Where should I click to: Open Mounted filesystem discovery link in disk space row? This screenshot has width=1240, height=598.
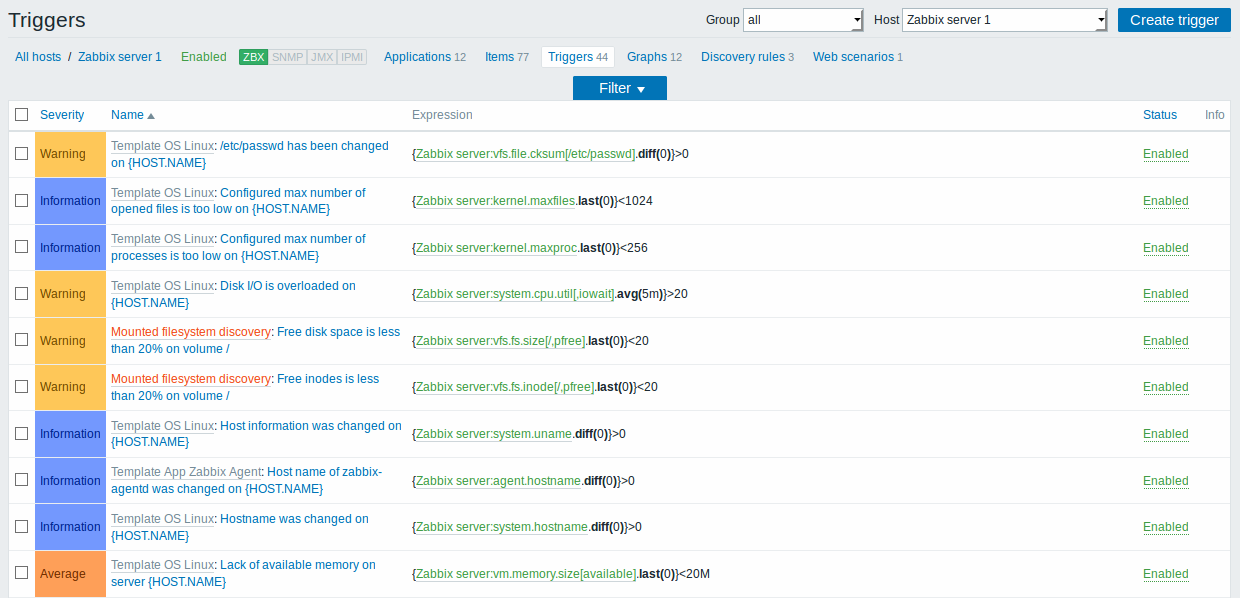click(x=191, y=333)
